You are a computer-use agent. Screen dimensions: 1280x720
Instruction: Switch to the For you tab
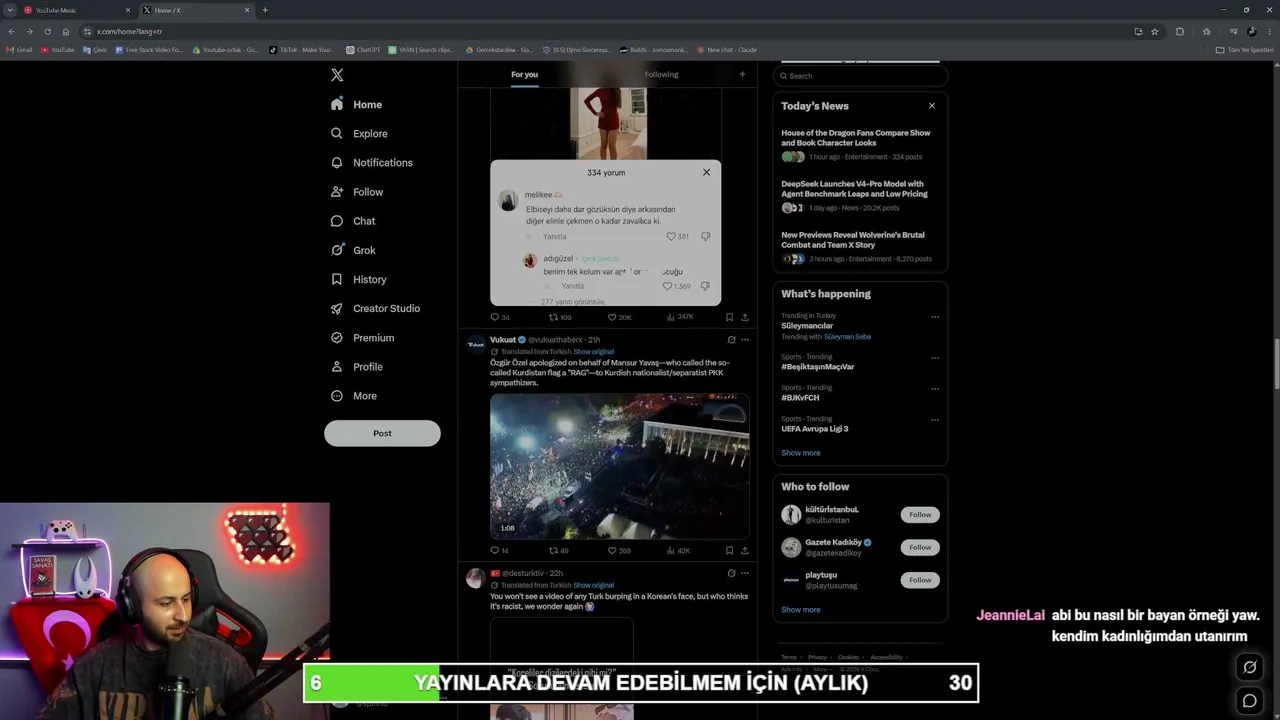(x=524, y=74)
